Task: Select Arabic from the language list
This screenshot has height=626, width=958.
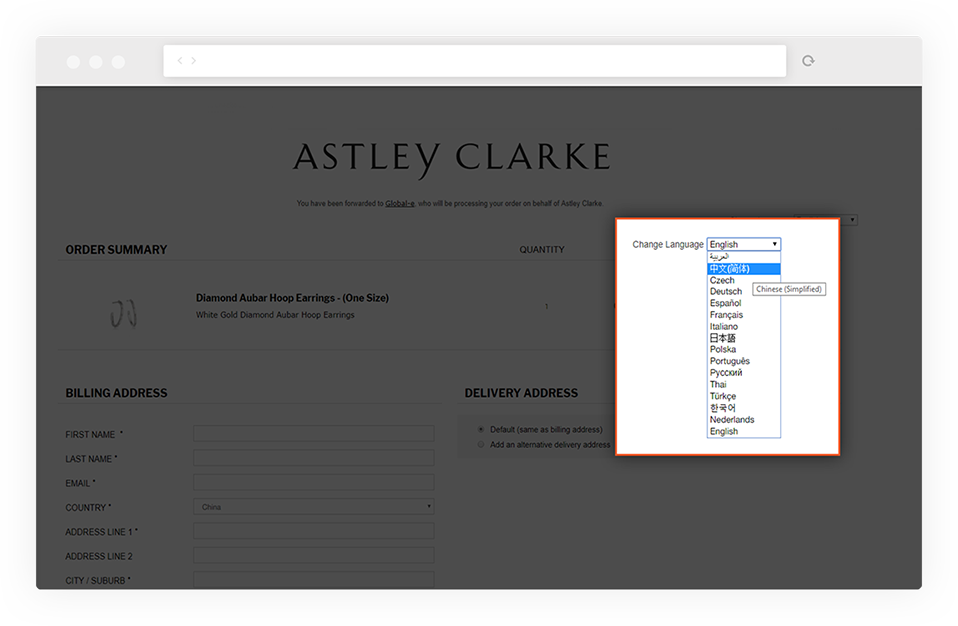Action: 744,257
